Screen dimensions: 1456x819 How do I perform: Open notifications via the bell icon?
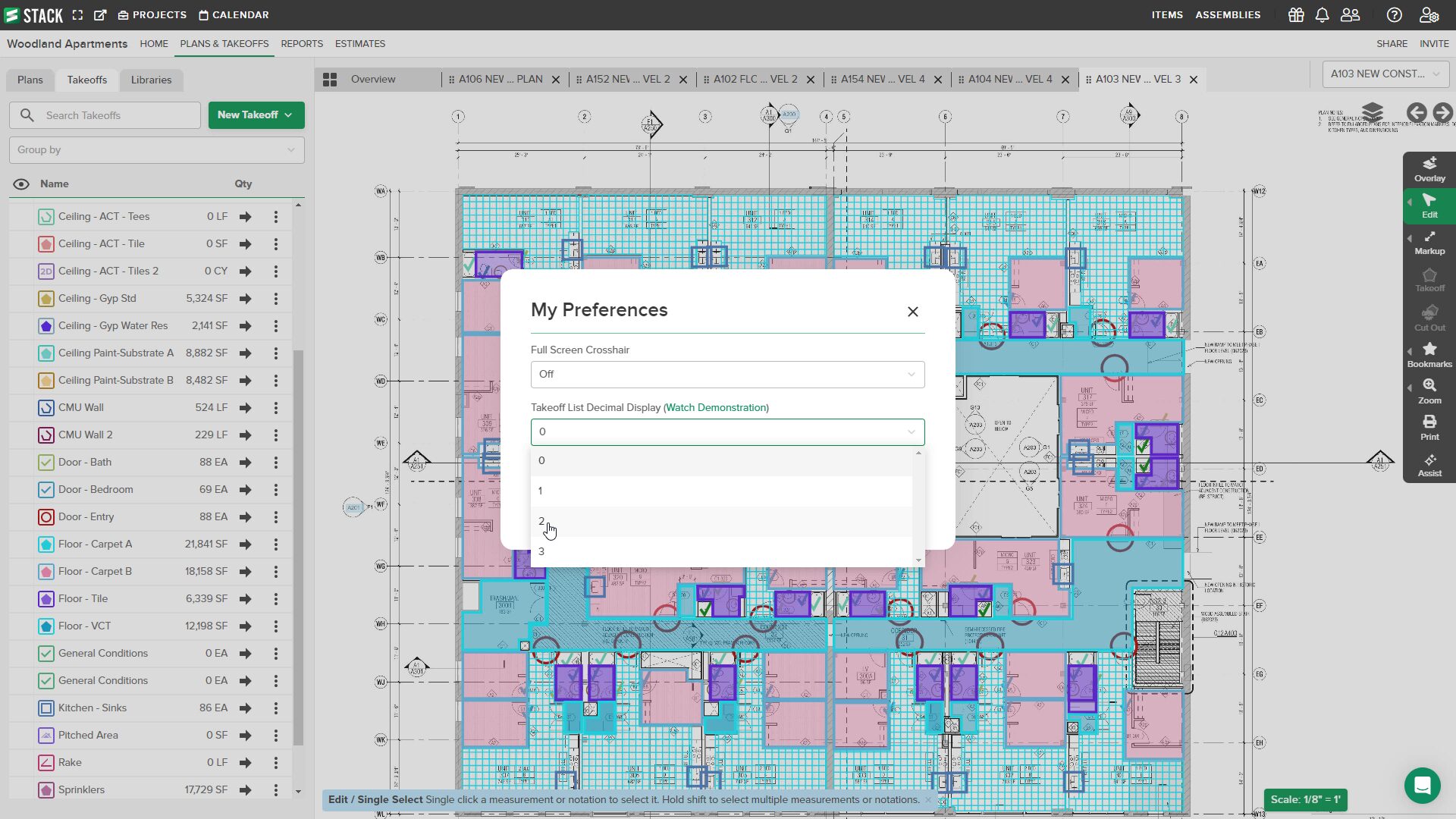[x=1323, y=14]
